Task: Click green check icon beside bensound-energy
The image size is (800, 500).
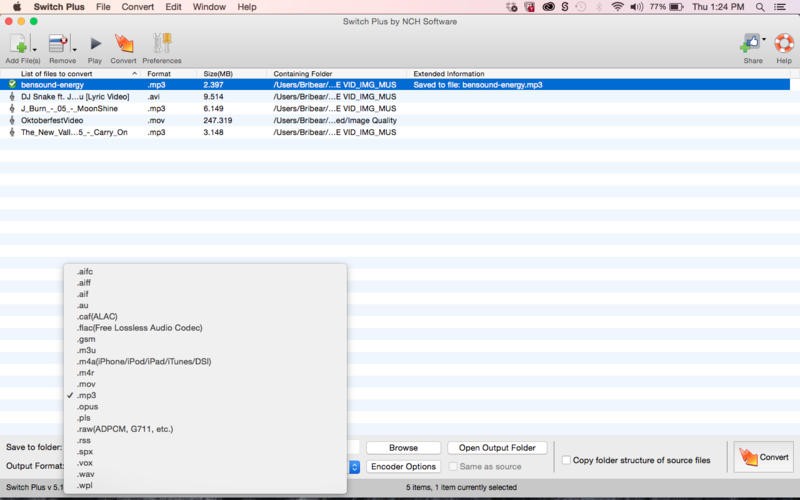Action: point(12,84)
